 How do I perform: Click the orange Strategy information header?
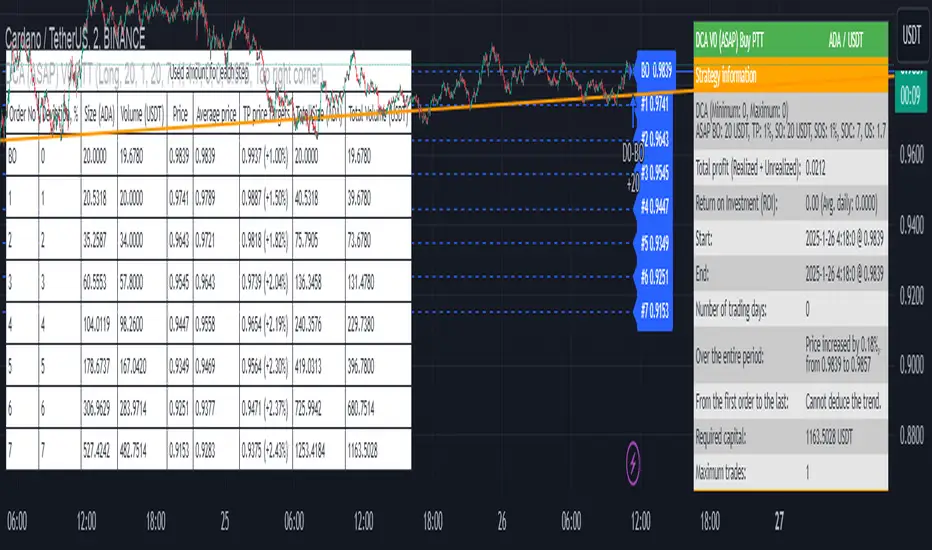(789, 76)
